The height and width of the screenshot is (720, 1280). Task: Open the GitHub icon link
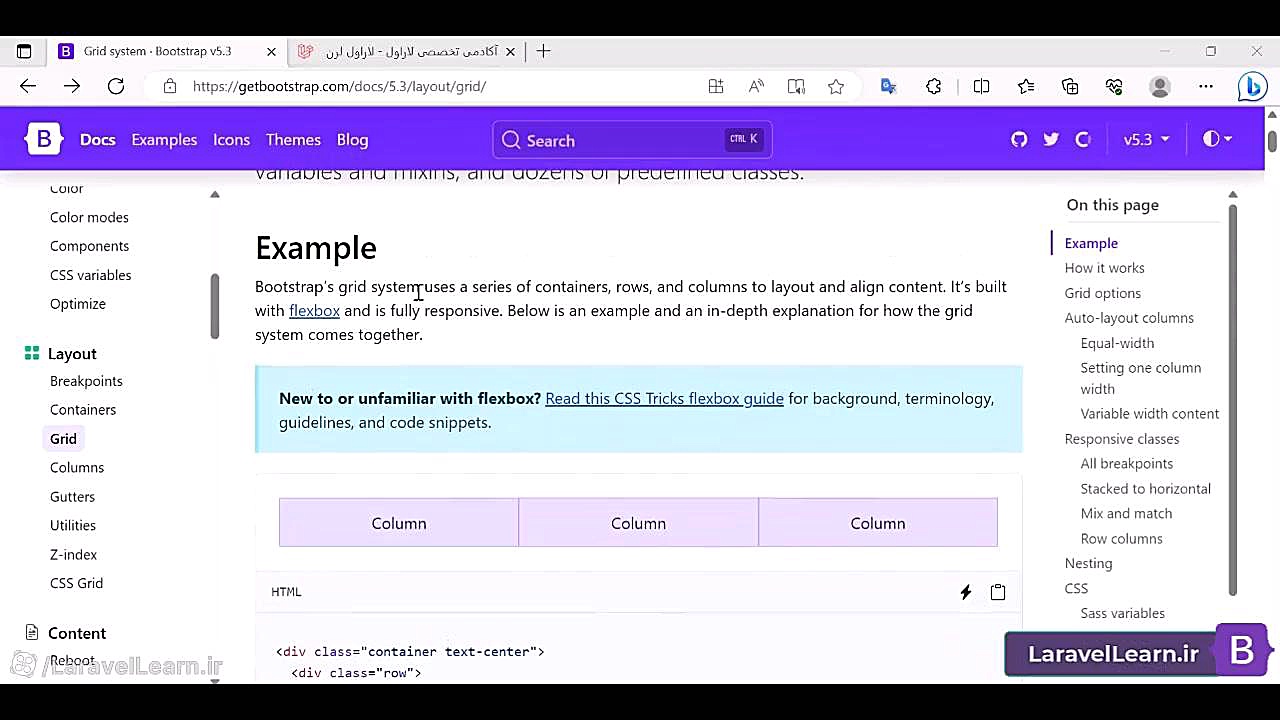coord(1019,140)
